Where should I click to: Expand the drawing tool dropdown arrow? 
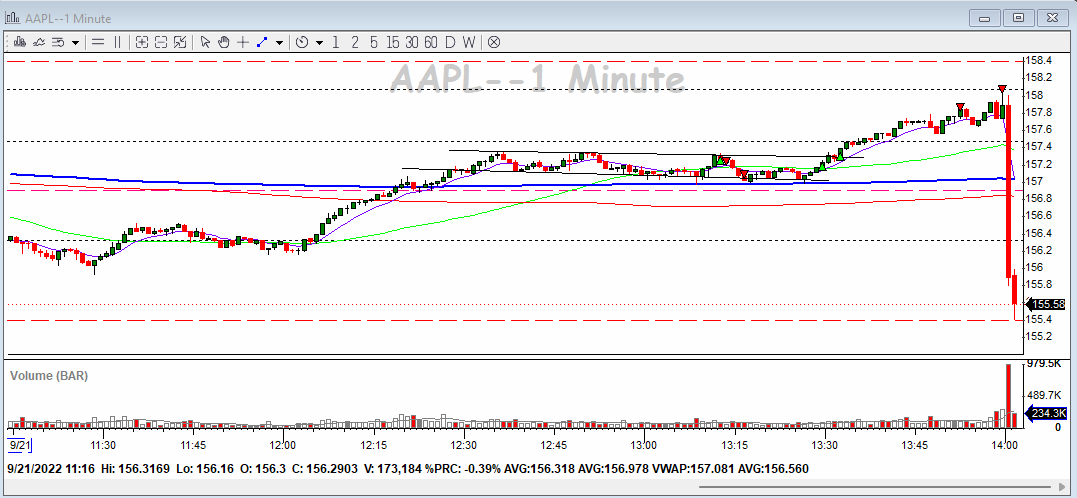(x=279, y=43)
